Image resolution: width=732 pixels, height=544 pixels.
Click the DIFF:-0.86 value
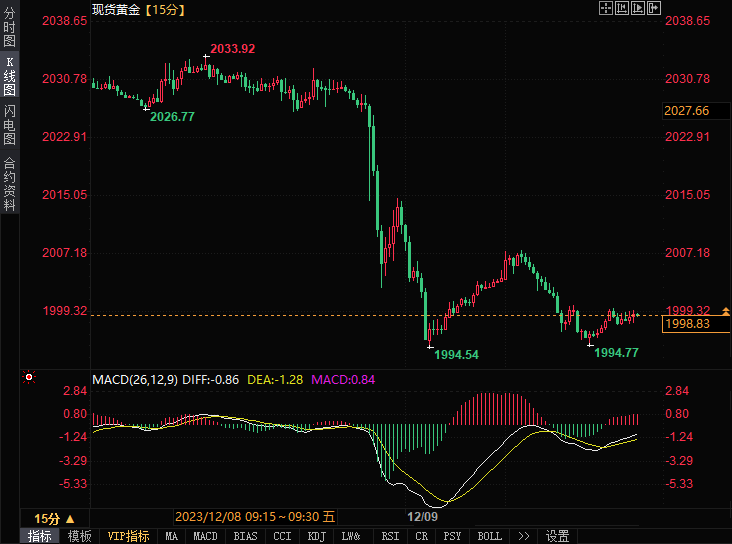tap(211, 380)
